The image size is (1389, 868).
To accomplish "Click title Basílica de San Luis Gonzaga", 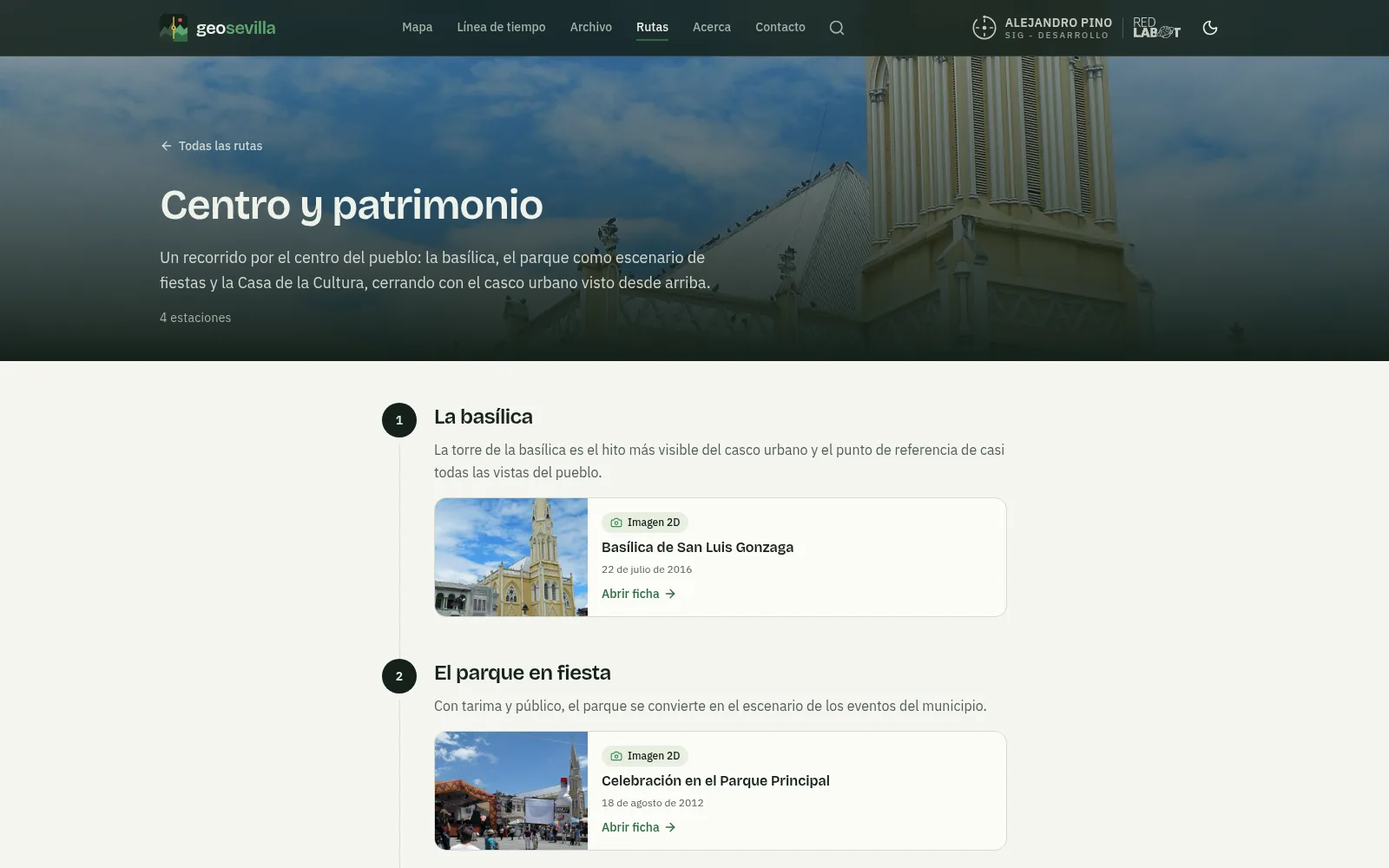I will click(x=697, y=547).
